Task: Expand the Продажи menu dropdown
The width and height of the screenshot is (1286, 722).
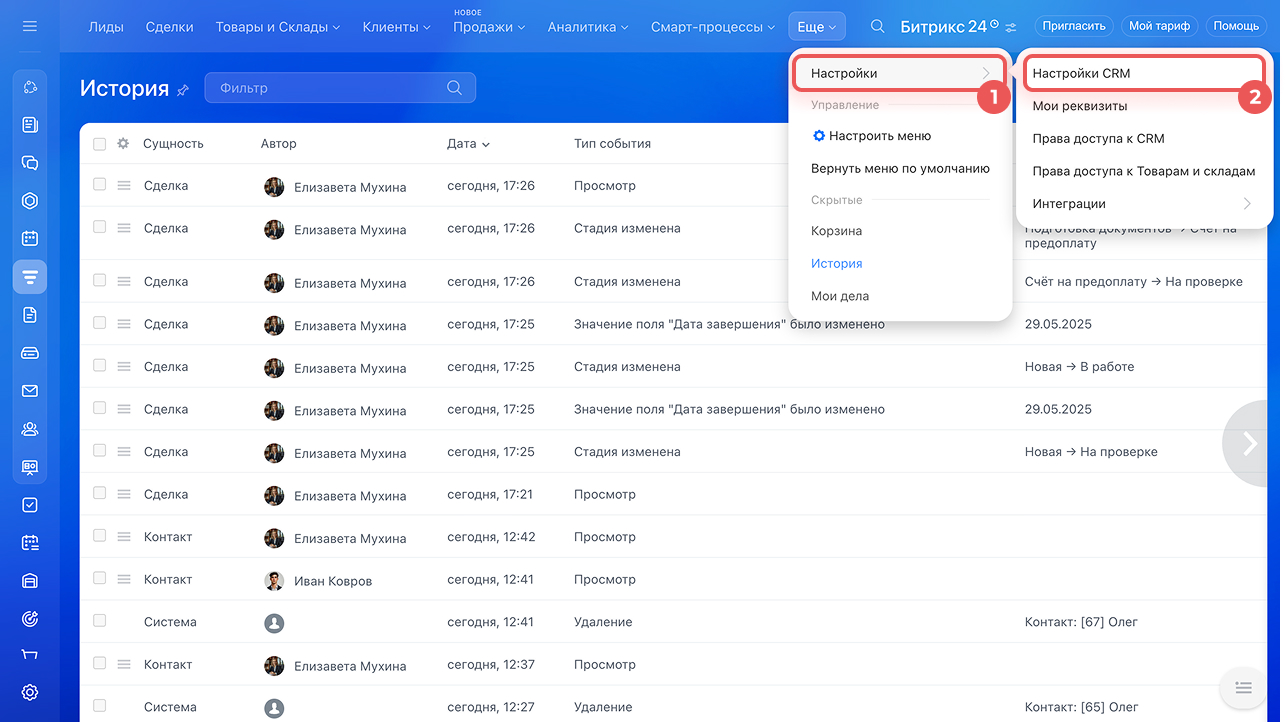Action: coord(489,27)
